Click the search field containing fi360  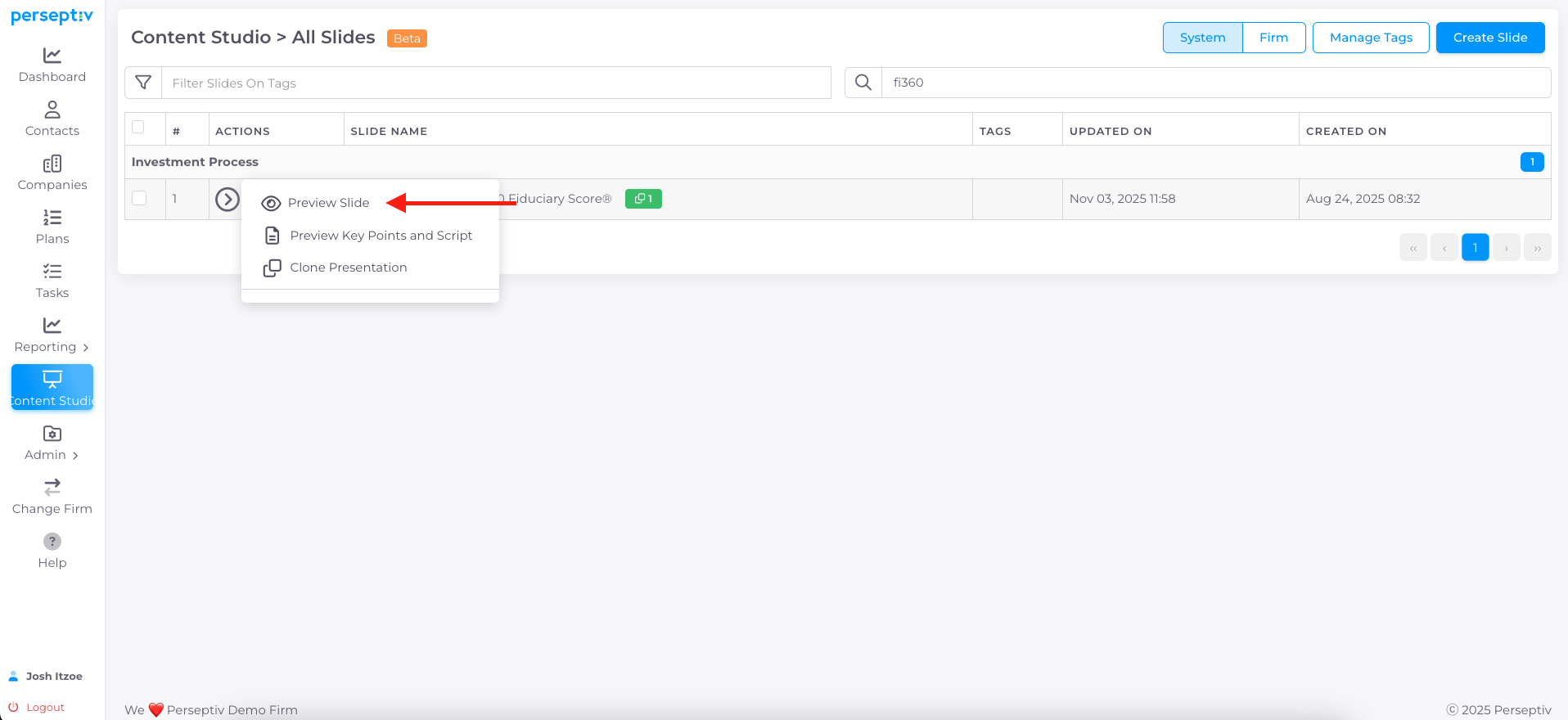click(1216, 83)
